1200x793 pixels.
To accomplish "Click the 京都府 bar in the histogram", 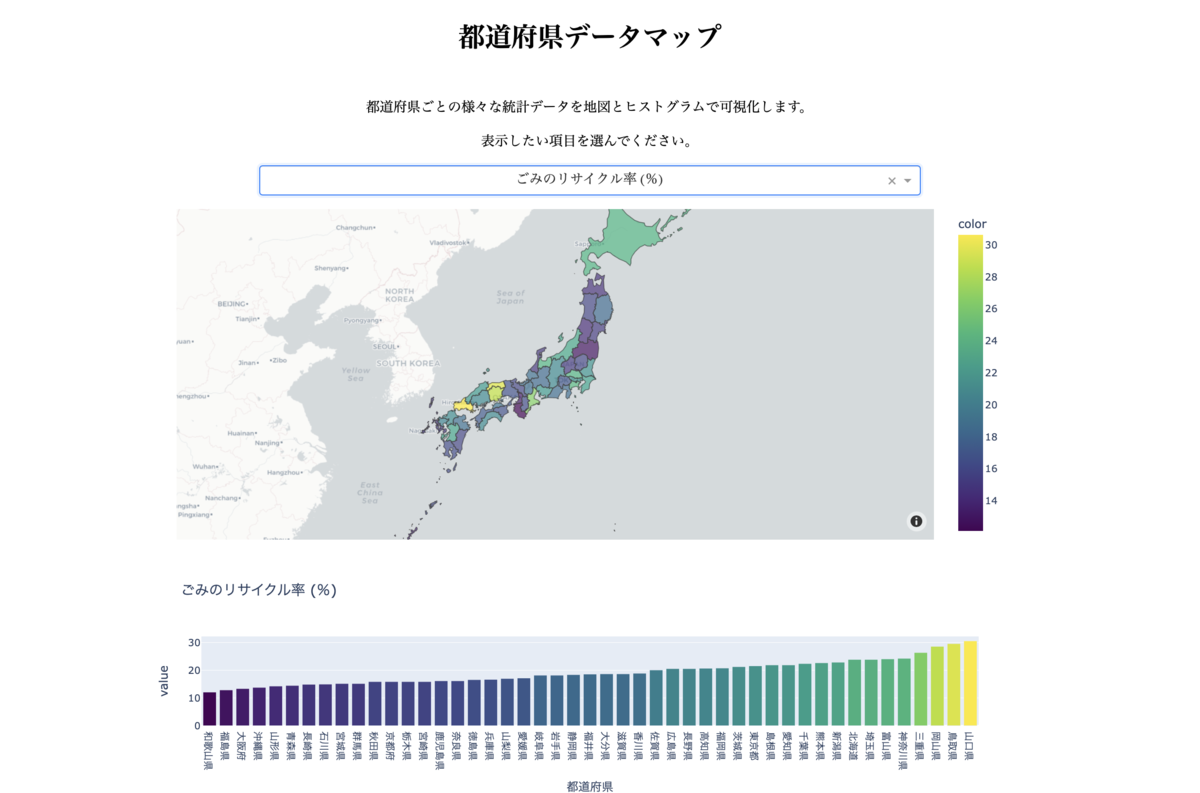I will tap(391, 704).
